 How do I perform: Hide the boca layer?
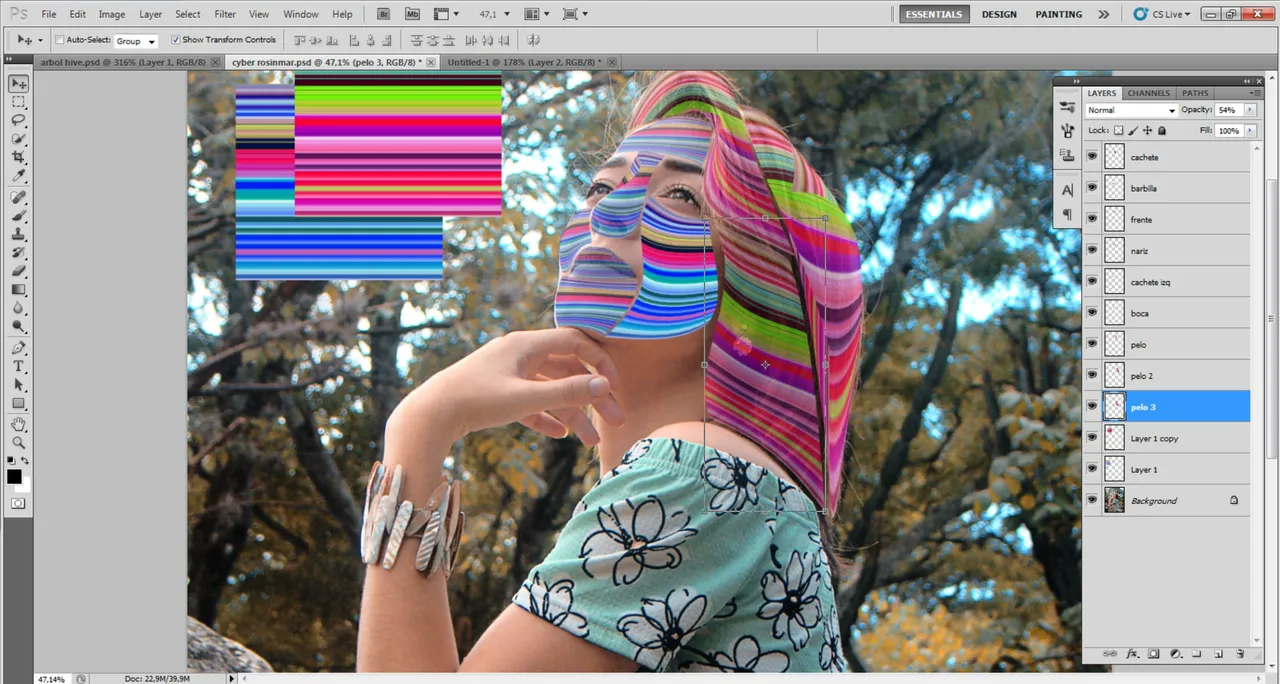pos(1092,313)
